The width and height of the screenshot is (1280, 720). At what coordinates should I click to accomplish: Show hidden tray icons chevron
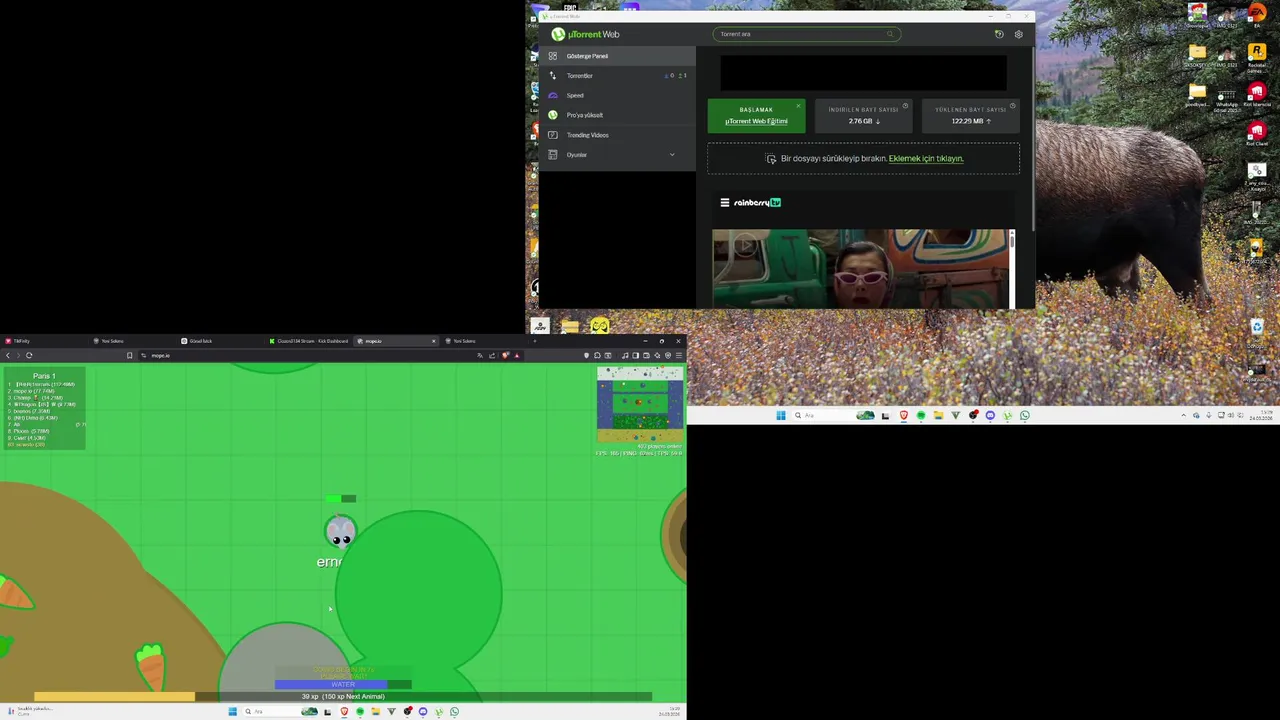click(1184, 415)
